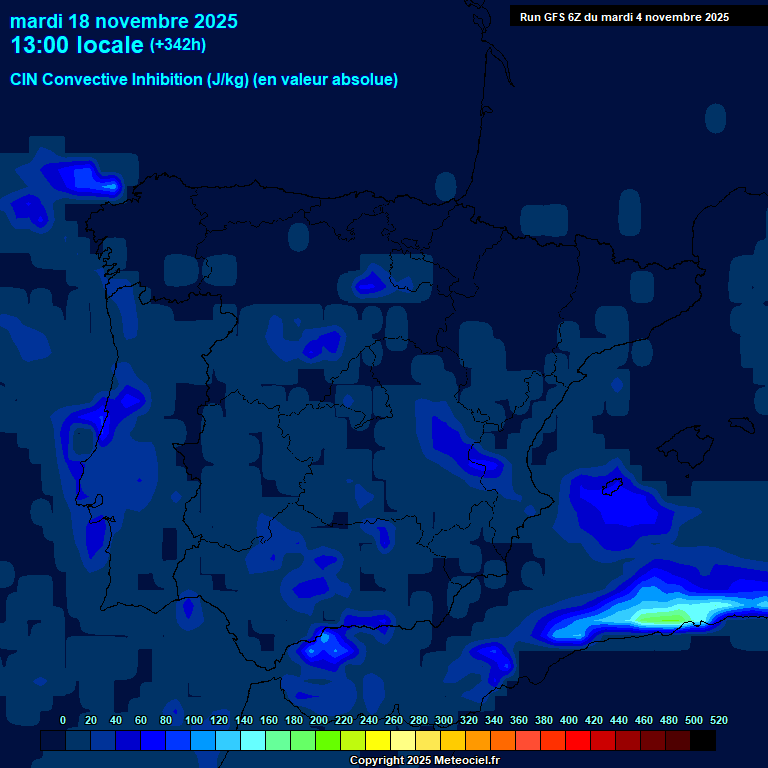This screenshot has height=768, width=768.
Task: Click the cyan CIN spot near southern coast
Action: coord(324,637)
